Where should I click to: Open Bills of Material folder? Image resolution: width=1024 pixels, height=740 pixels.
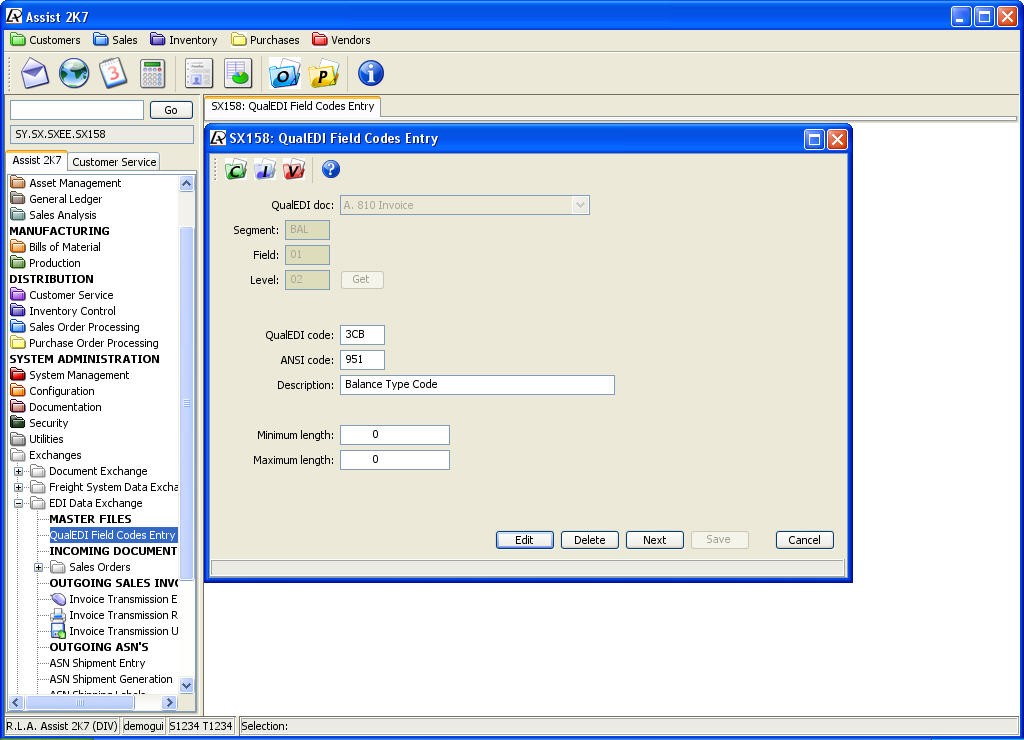pos(56,247)
